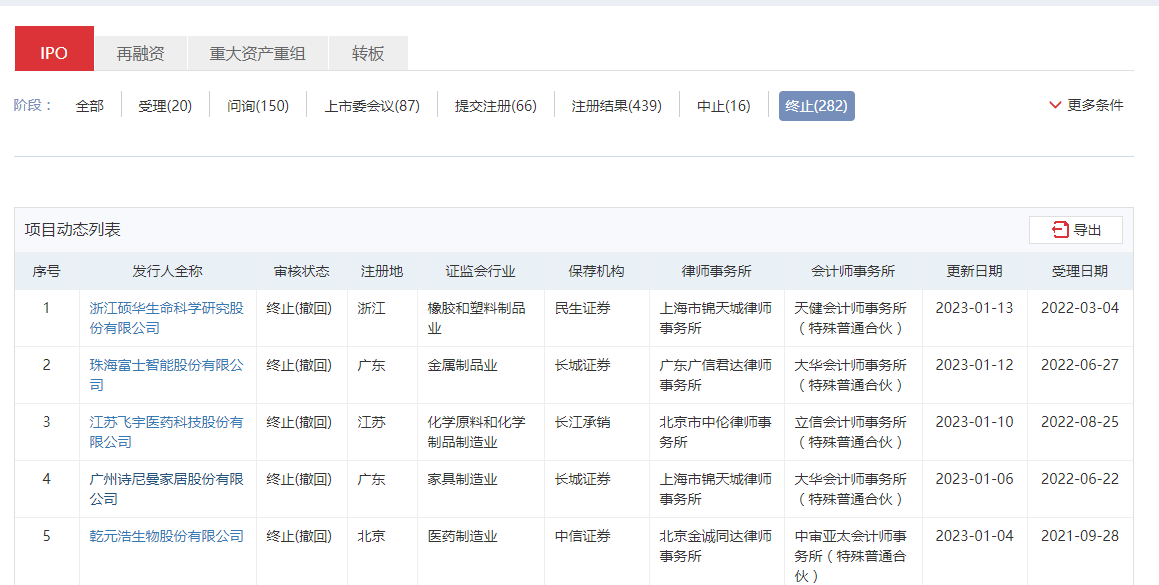The height and width of the screenshot is (585, 1159).
Task: Open the 重大资产重组 tab
Action: point(257,54)
